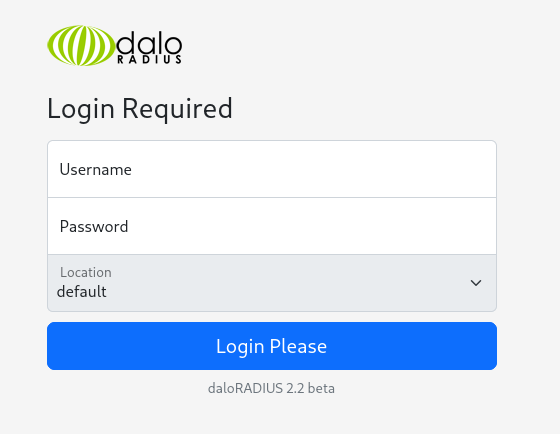Click the 'Username' placeholder label
560x434 pixels.
95,169
